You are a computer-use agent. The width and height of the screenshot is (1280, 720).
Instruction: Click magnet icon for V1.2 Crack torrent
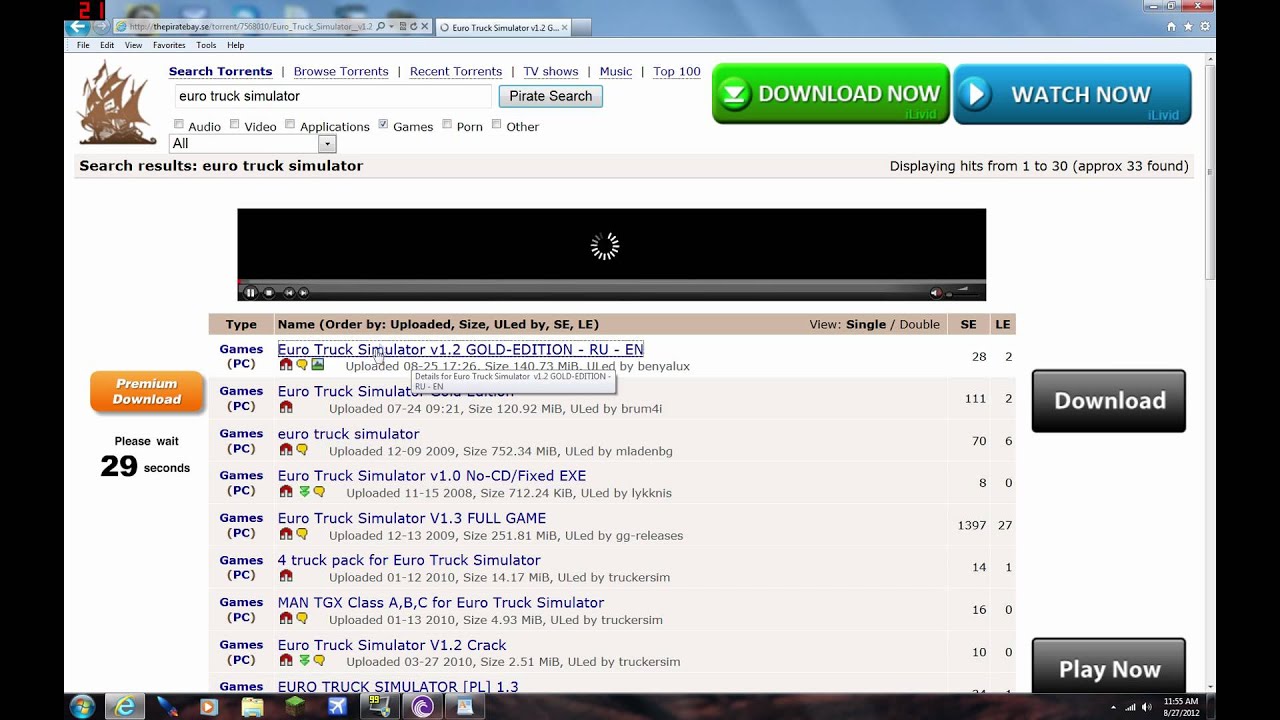point(286,661)
